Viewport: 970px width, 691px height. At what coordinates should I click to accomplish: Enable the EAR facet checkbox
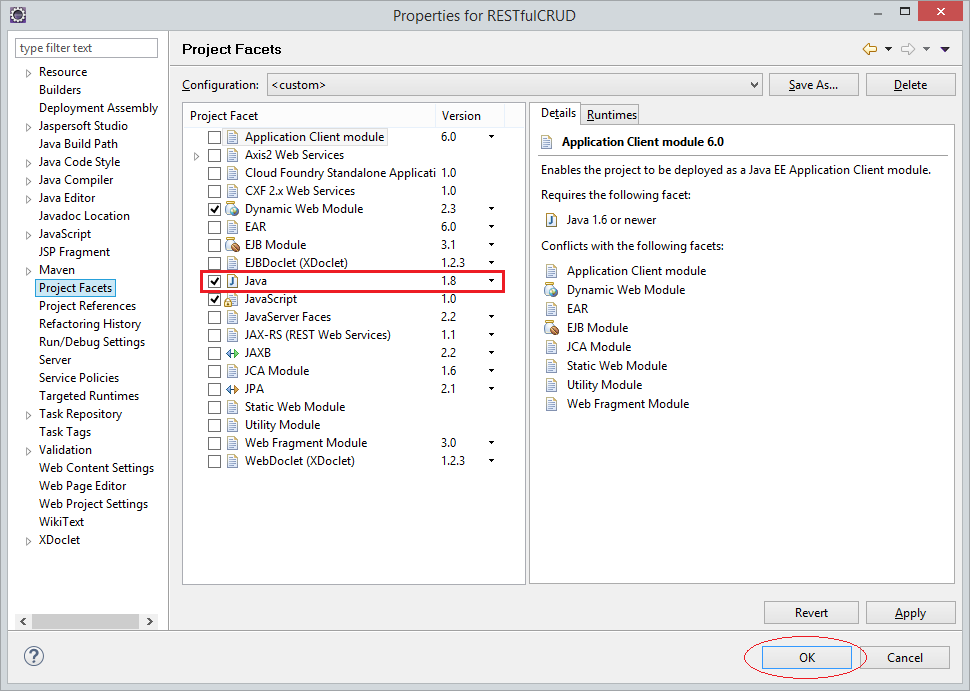click(214, 227)
